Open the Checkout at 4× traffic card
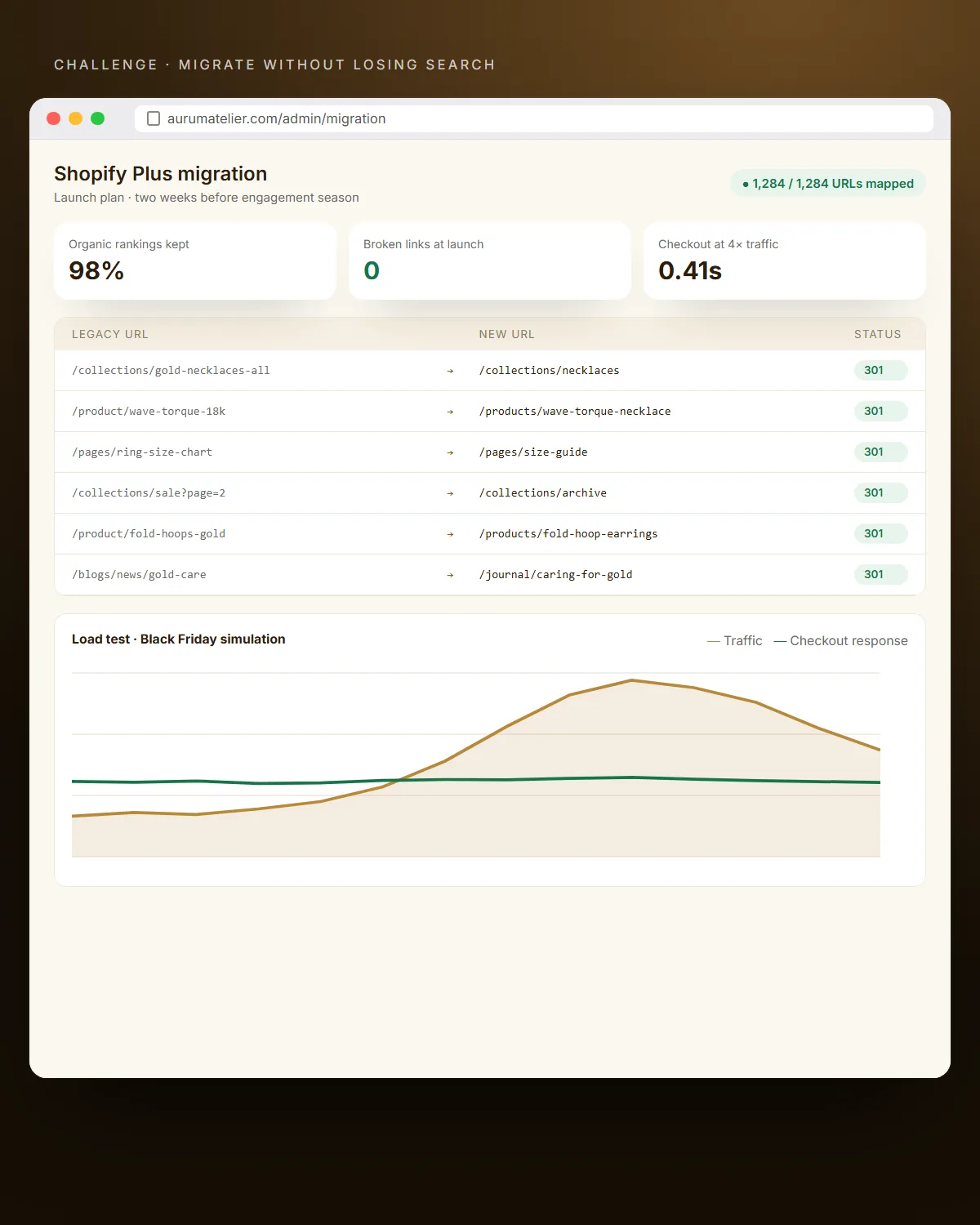 (x=785, y=261)
